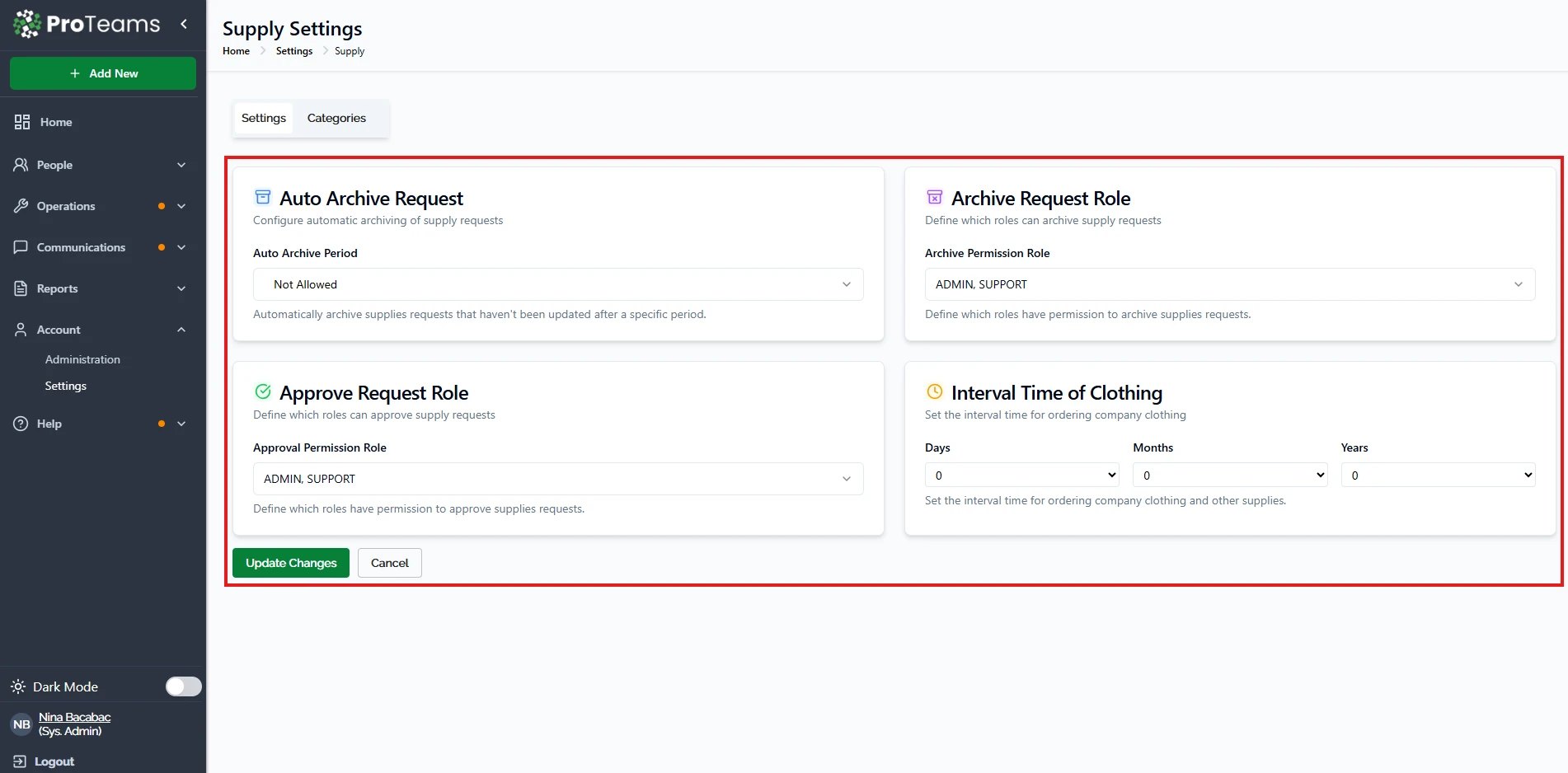
Task: Select the Settings tab
Action: [x=264, y=119]
